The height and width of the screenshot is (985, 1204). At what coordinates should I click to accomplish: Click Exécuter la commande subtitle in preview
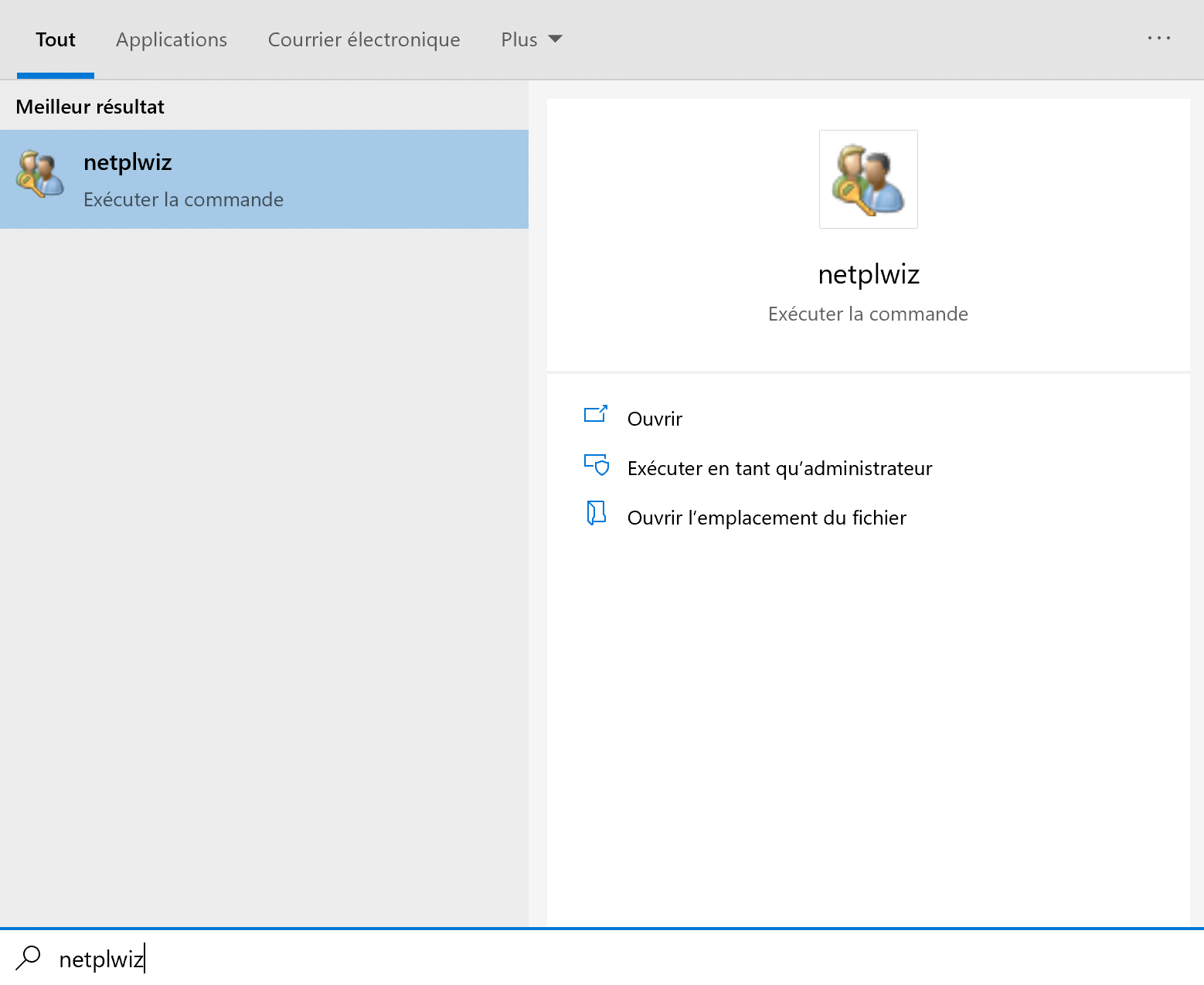867,314
